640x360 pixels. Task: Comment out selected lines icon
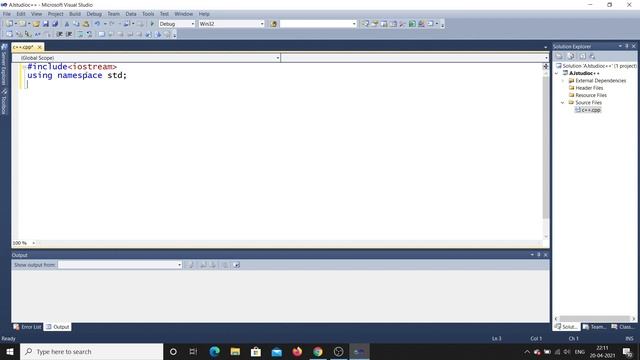pos(80,34)
